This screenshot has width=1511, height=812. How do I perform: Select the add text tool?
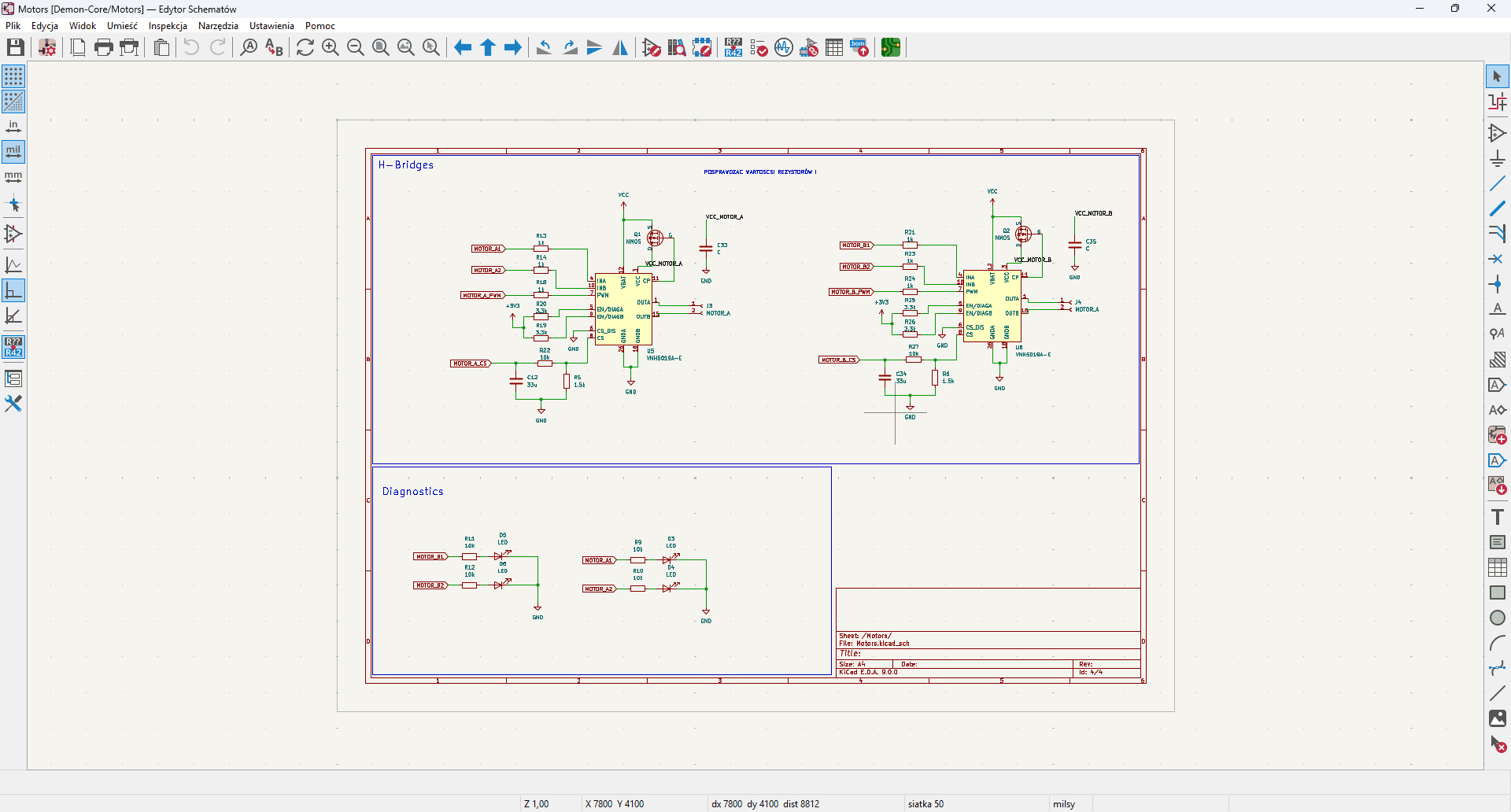(1497, 517)
